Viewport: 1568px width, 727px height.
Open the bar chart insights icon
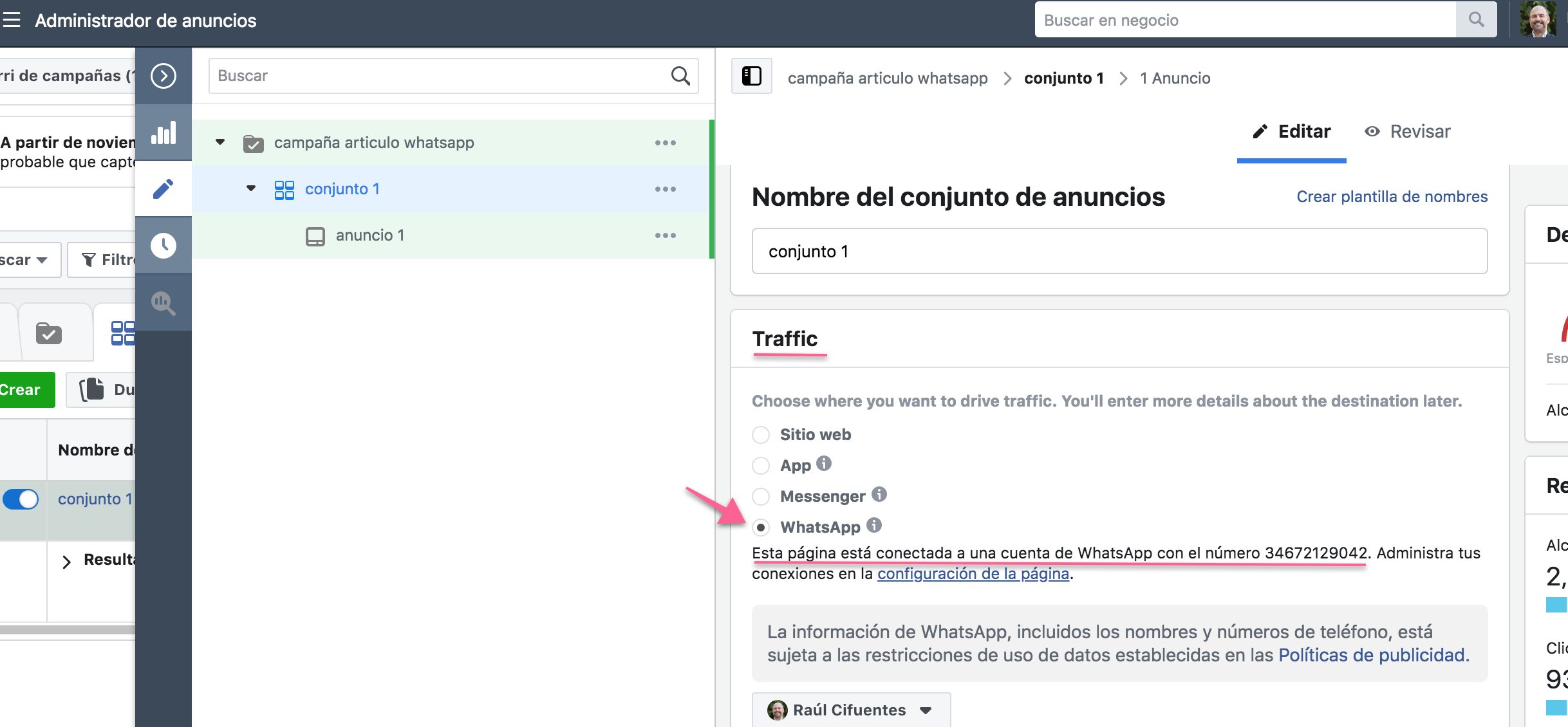pyautogui.click(x=163, y=133)
